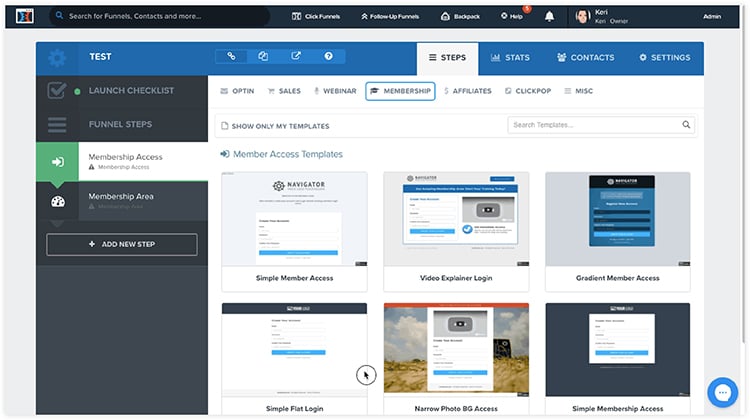Click the Add New Step button
Viewport: 750px width, 420px height.
(x=121, y=244)
